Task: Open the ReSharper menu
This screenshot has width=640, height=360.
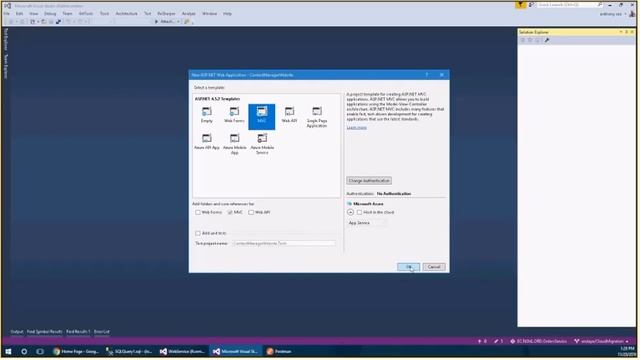Action: point(166,13)
